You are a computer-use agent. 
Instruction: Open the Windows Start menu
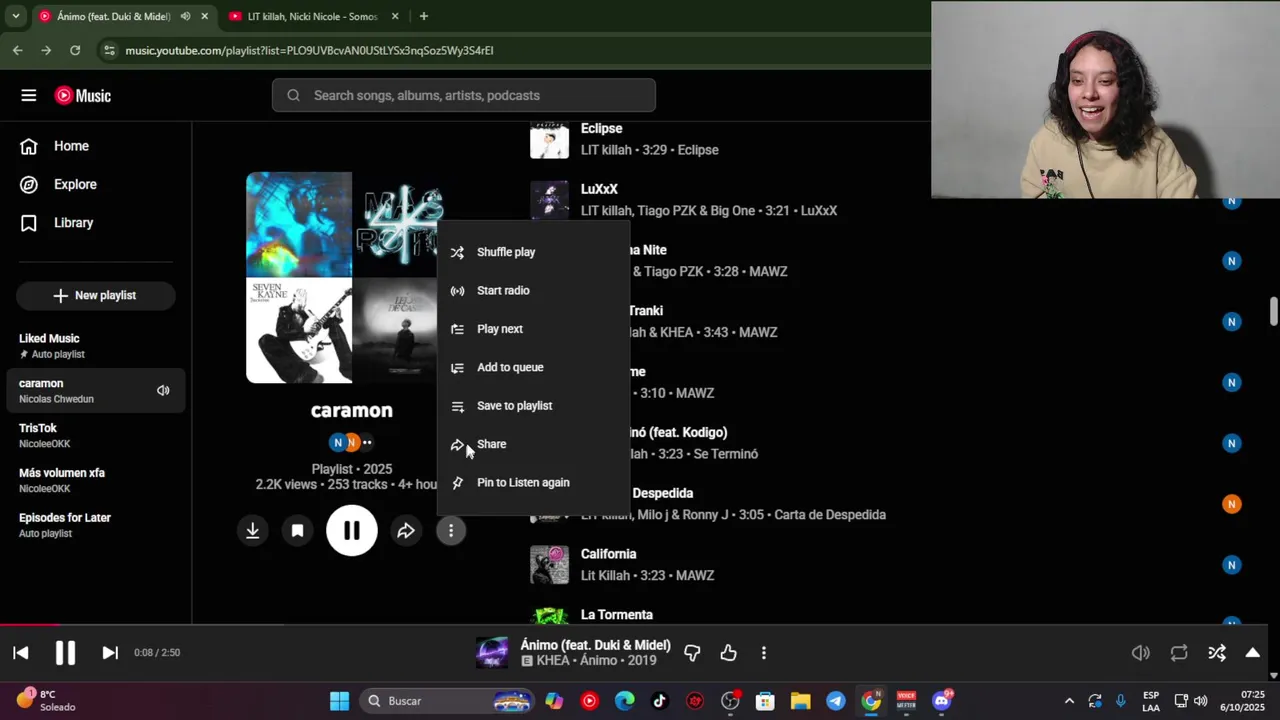pyautogui.click(x=340, y=701)
